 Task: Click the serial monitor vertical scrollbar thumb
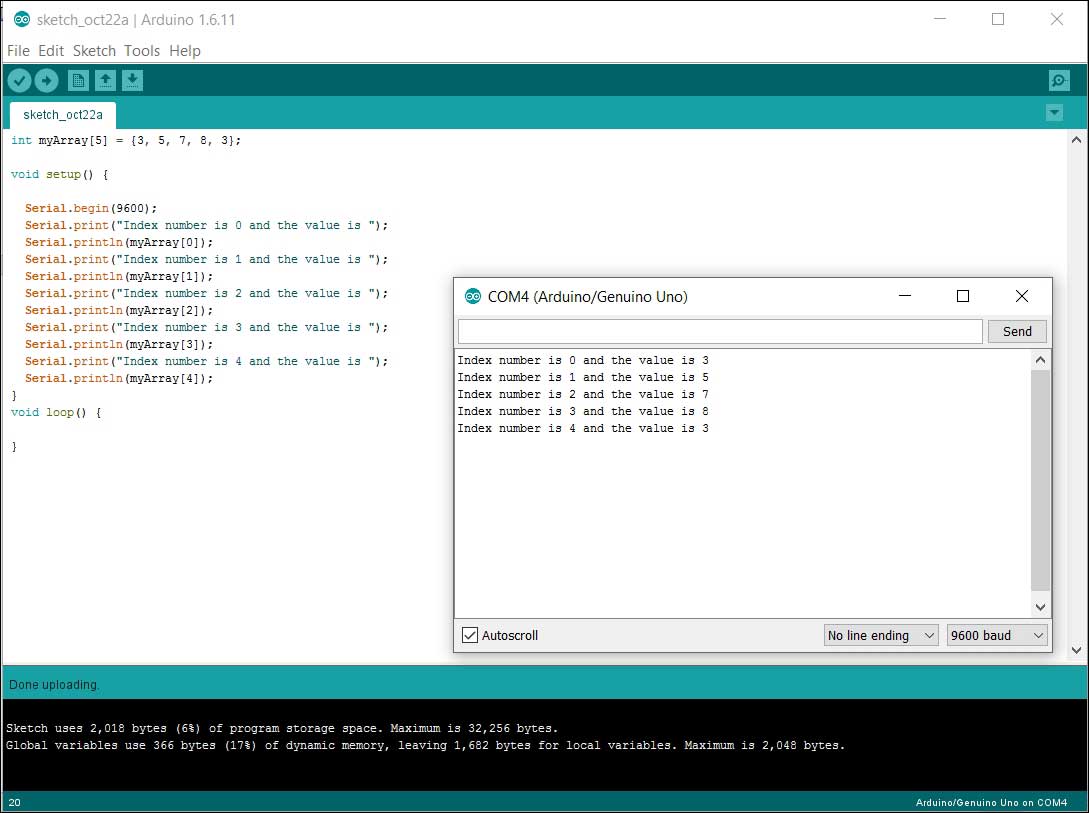(x=1040, y=480)
